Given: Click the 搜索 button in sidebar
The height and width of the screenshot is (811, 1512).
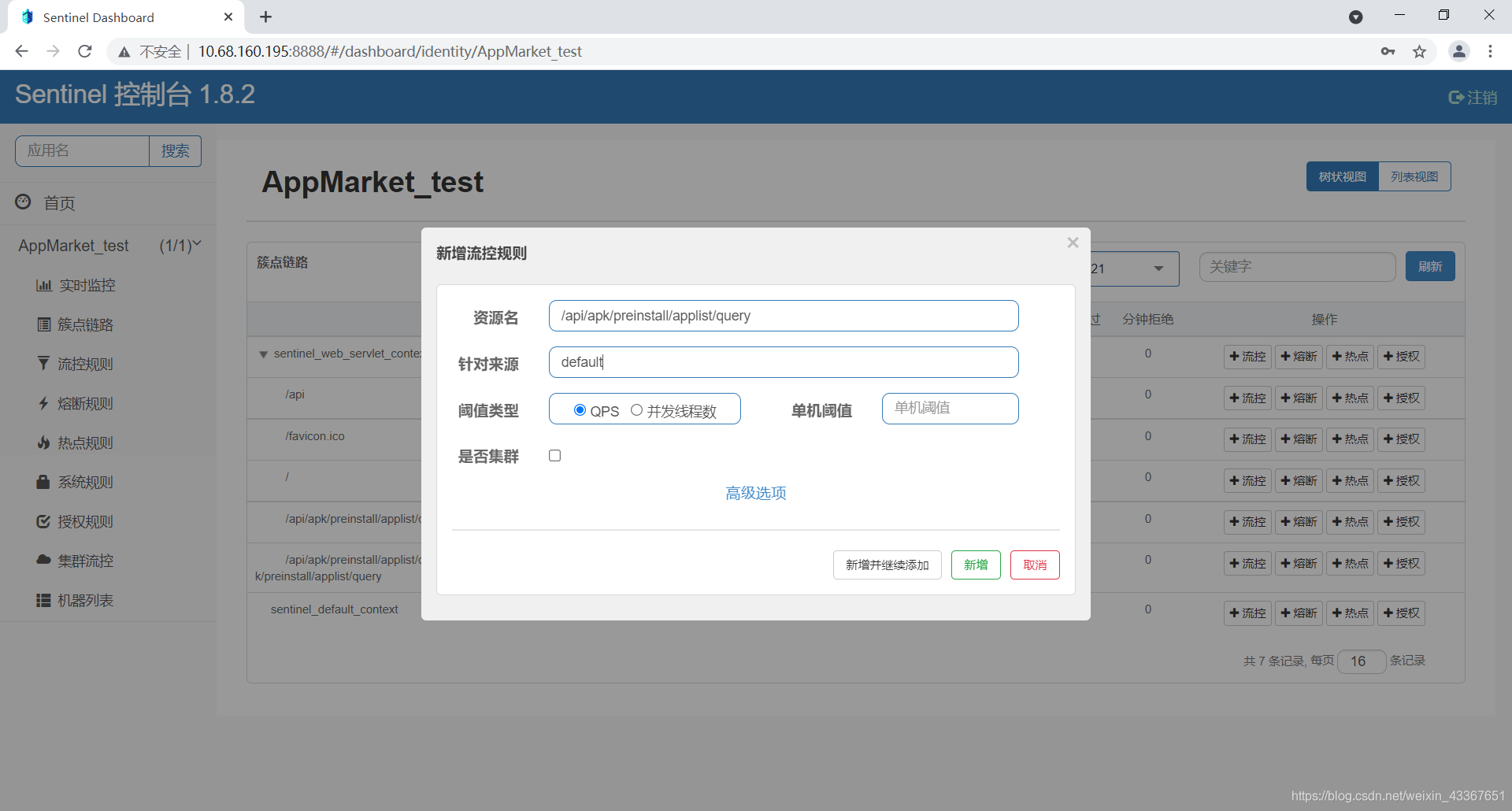Looking at the screenshot, I should coord(175,151).
